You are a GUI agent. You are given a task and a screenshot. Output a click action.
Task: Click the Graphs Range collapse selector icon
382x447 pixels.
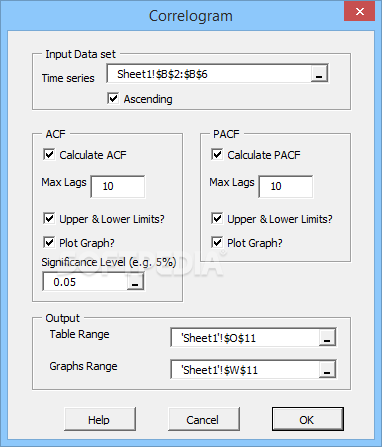pos(327,369)
